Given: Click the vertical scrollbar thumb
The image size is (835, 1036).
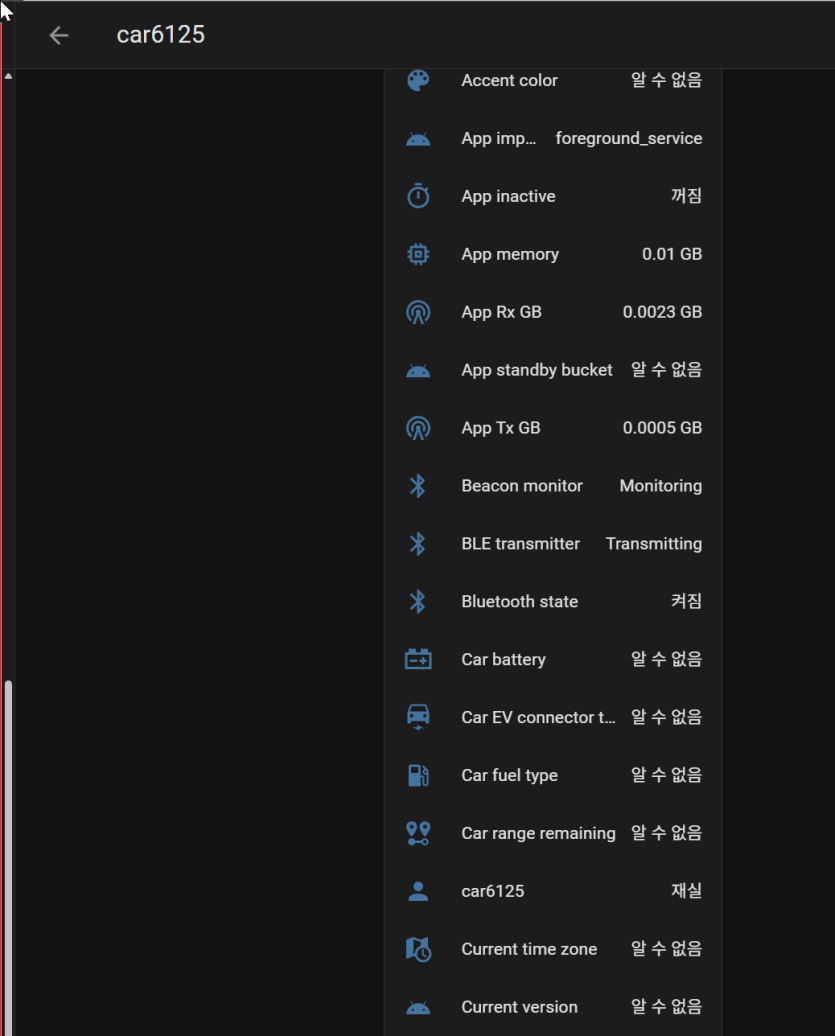Looking at the screenshot, I should point(8,858).
